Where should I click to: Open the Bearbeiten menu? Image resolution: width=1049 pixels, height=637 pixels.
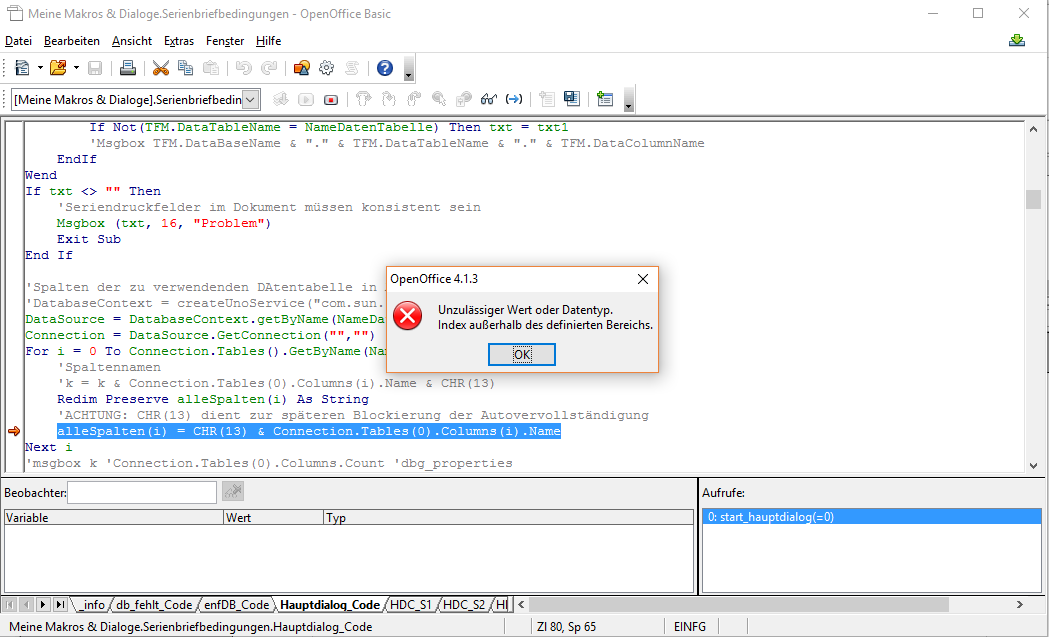[72, 41]
